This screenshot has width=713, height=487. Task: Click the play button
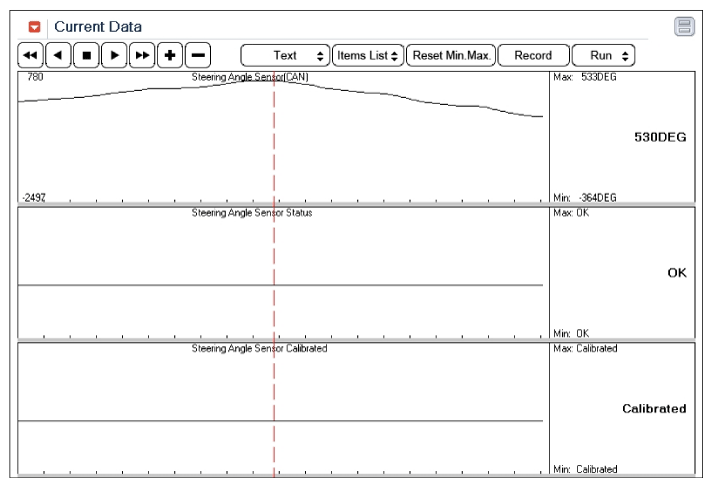tap(114, 55)
